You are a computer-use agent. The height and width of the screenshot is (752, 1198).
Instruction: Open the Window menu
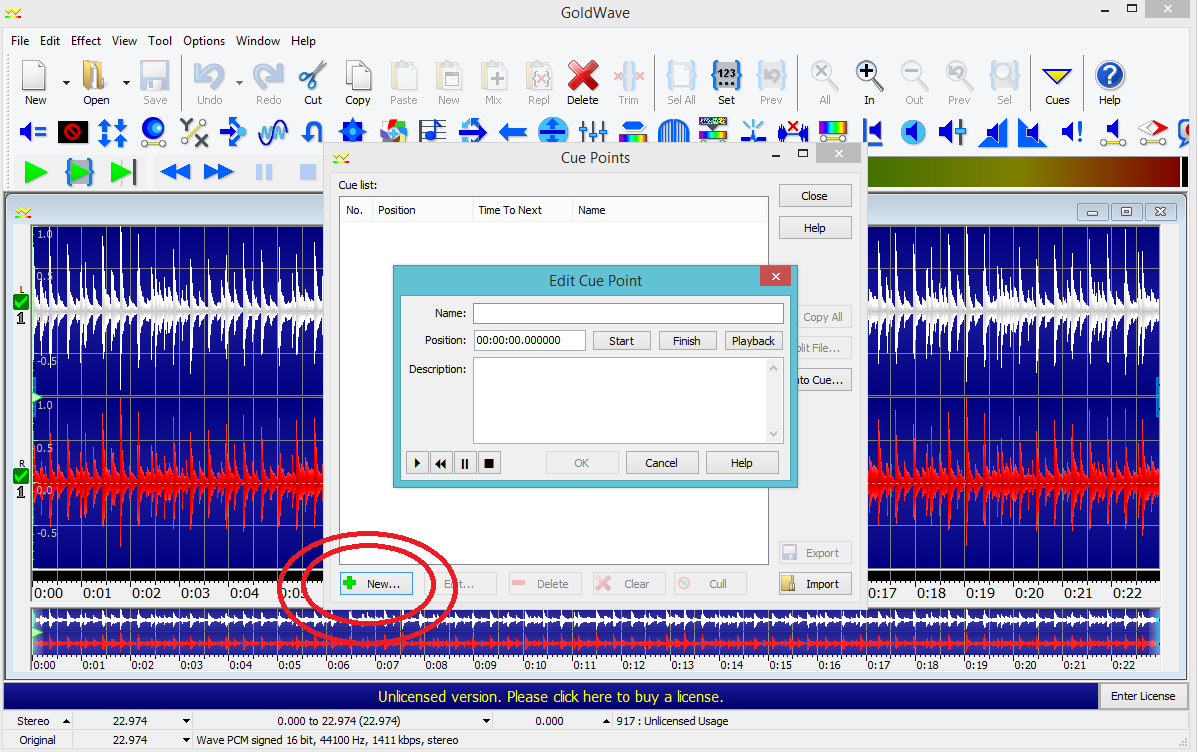(257, 41)
